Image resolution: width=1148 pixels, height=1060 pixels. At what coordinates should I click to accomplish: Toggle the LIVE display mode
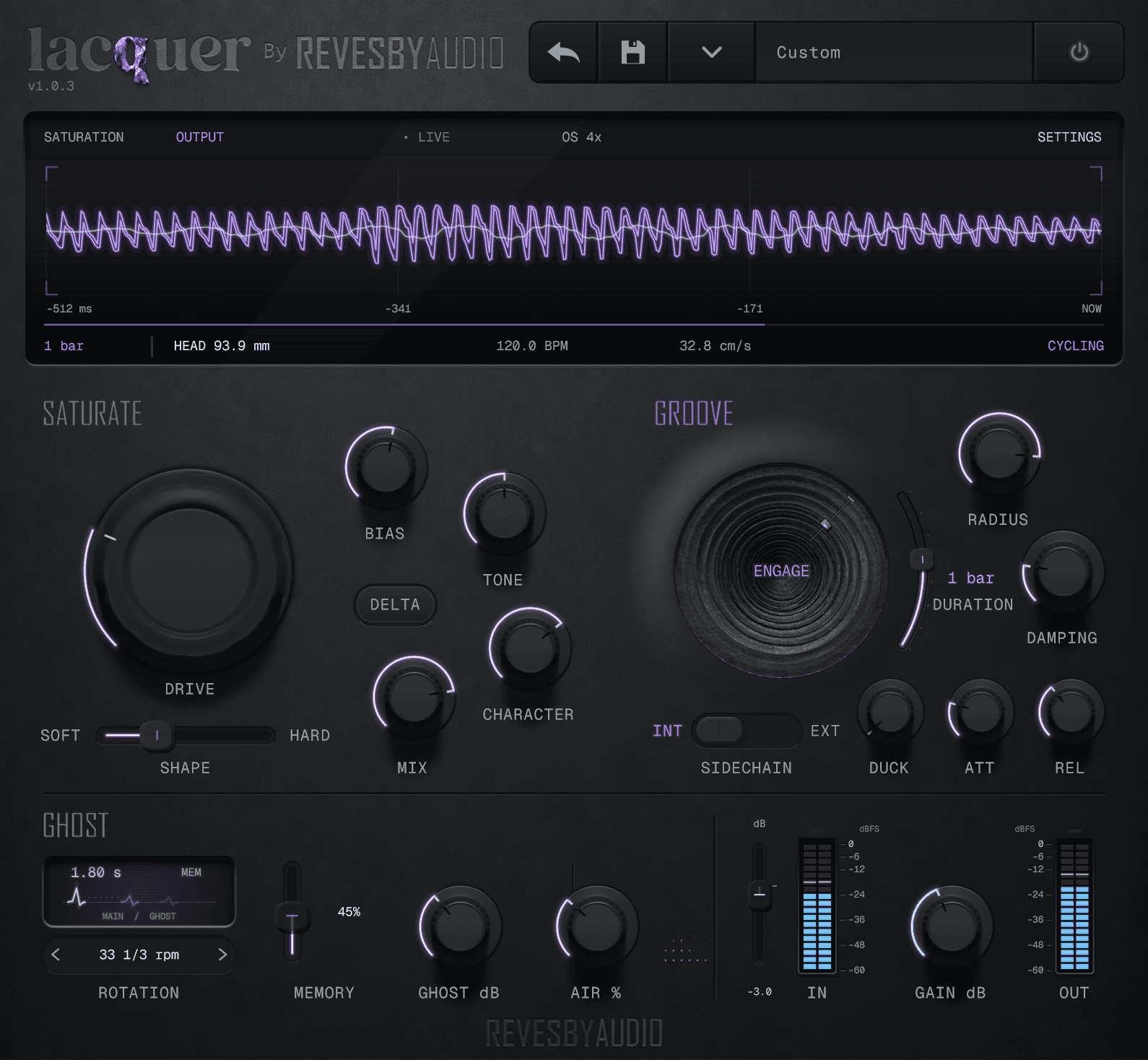click(427, 137)
